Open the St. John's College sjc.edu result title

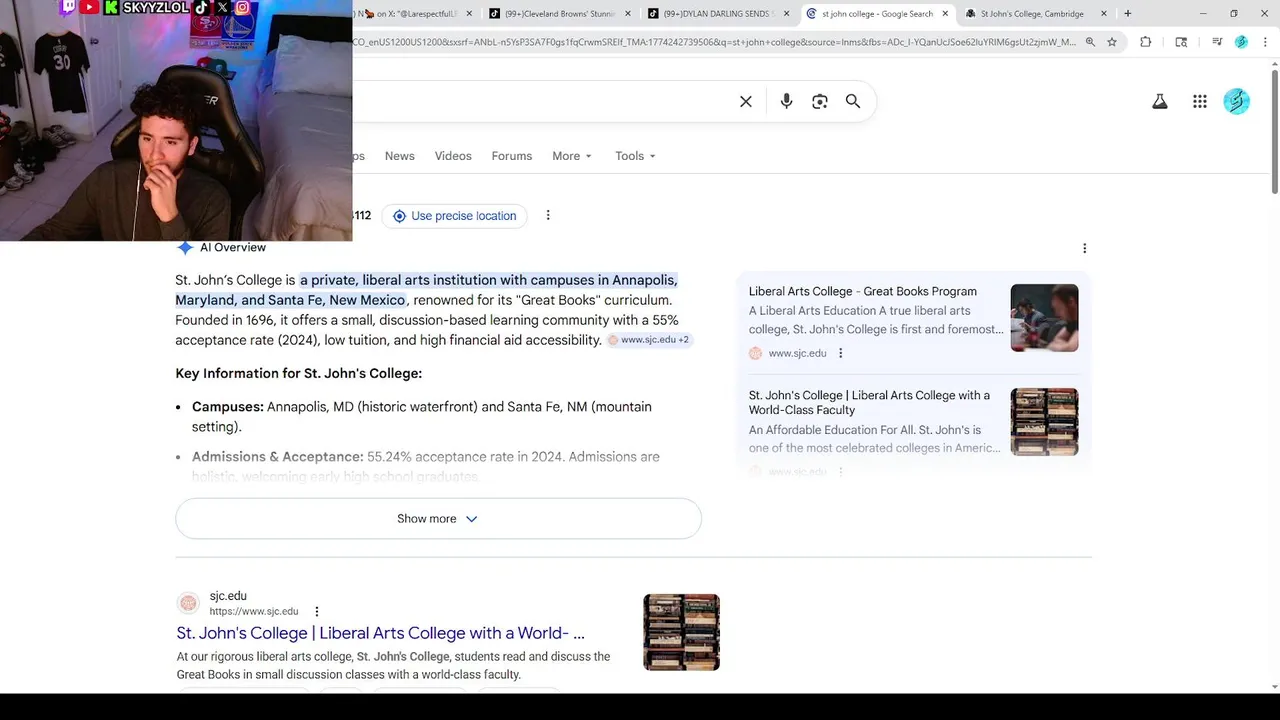coord(381,633)
